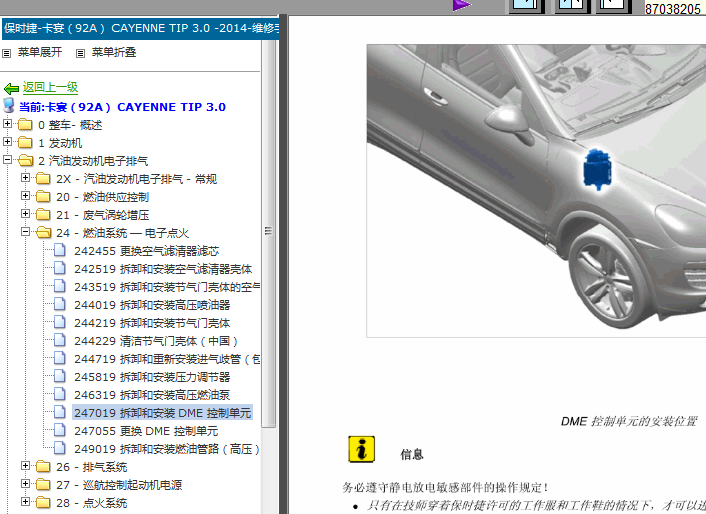Follow the 返回上一级 link
Viewport: 706px width, 514px height.
click(x=50, y=87)
